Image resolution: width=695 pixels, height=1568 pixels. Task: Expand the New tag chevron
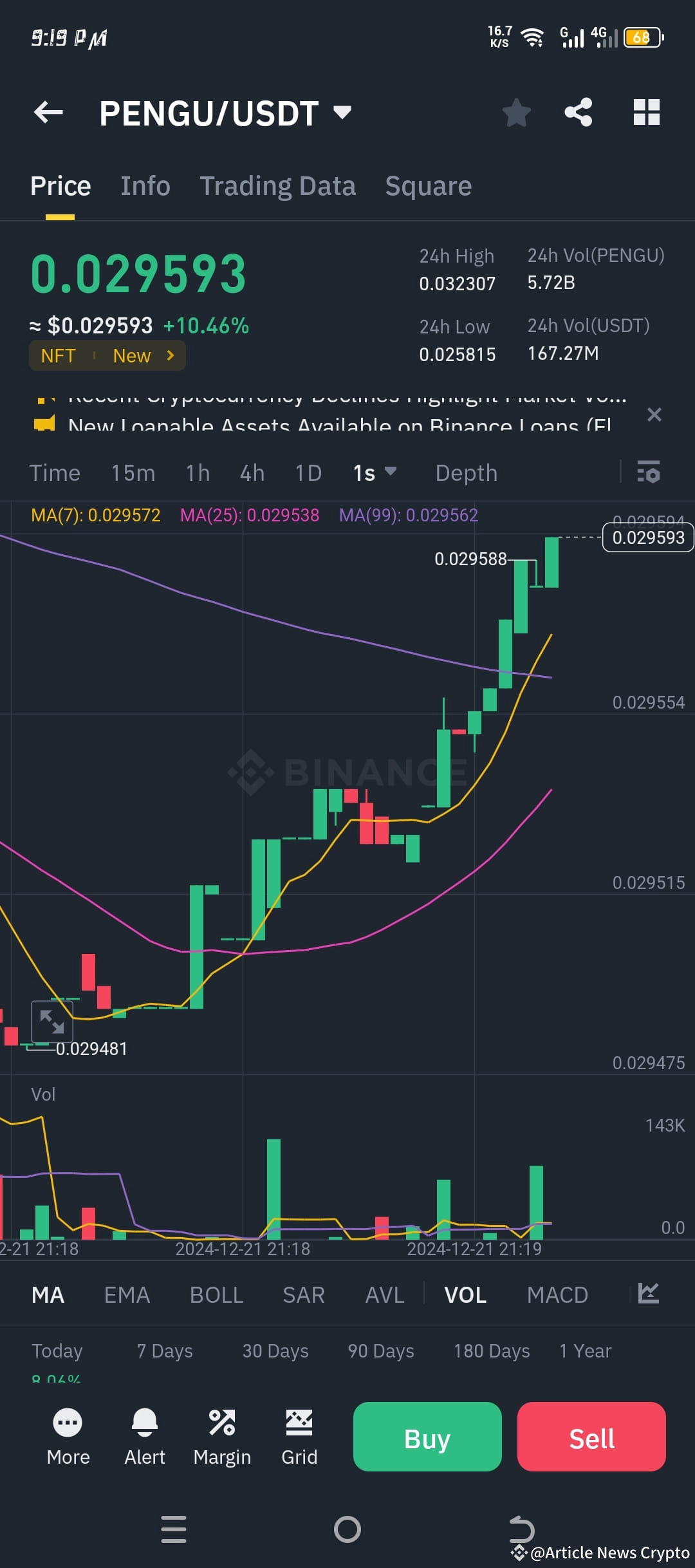click(x=169, y=355)
